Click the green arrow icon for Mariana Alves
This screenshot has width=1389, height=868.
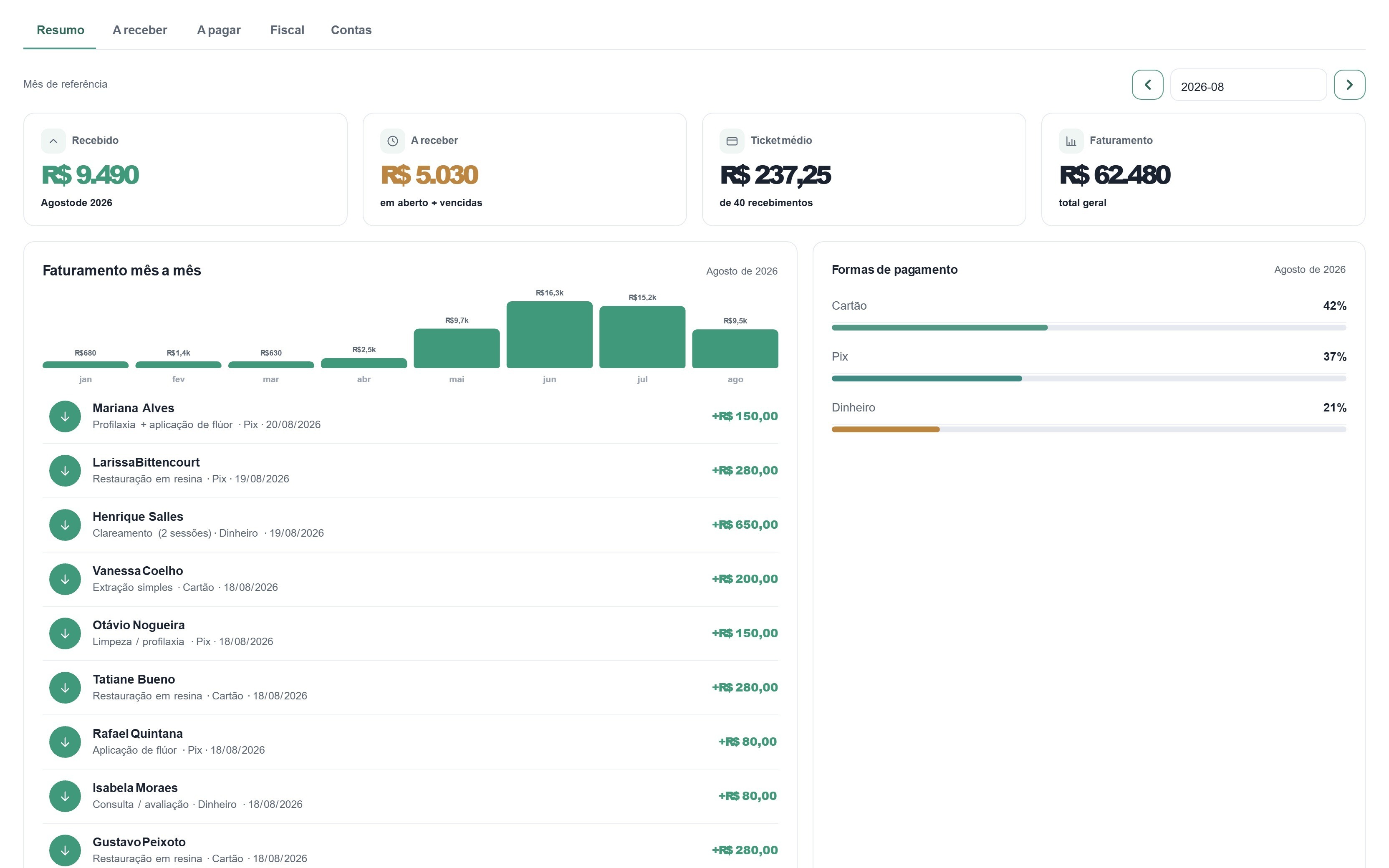pyautogui.click(x=65, y=416)
